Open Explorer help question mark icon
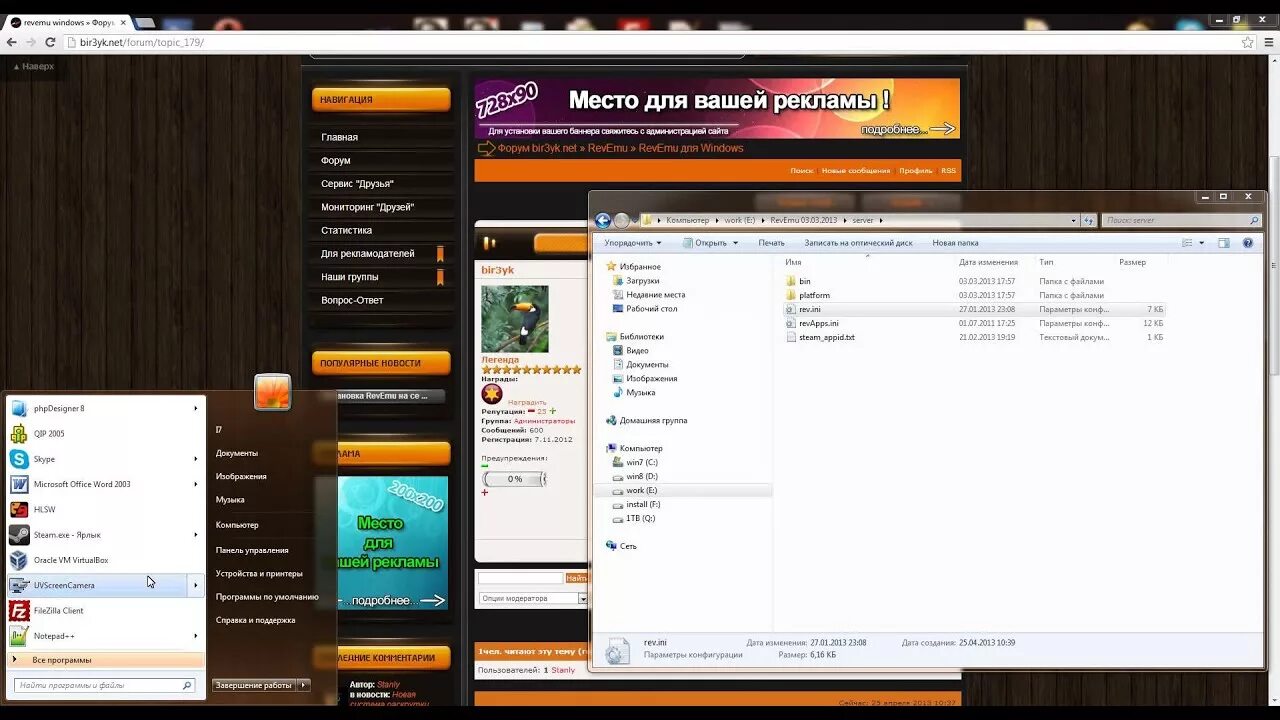The image size is (1280, 720). click(1247, 243)
